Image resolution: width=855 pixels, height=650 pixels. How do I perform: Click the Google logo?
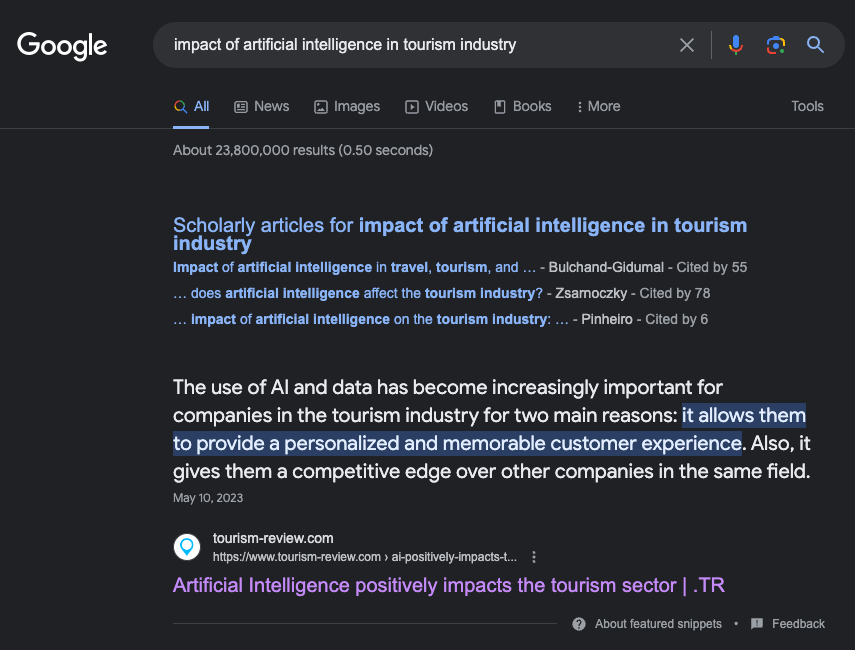click(x=62, y=46)
